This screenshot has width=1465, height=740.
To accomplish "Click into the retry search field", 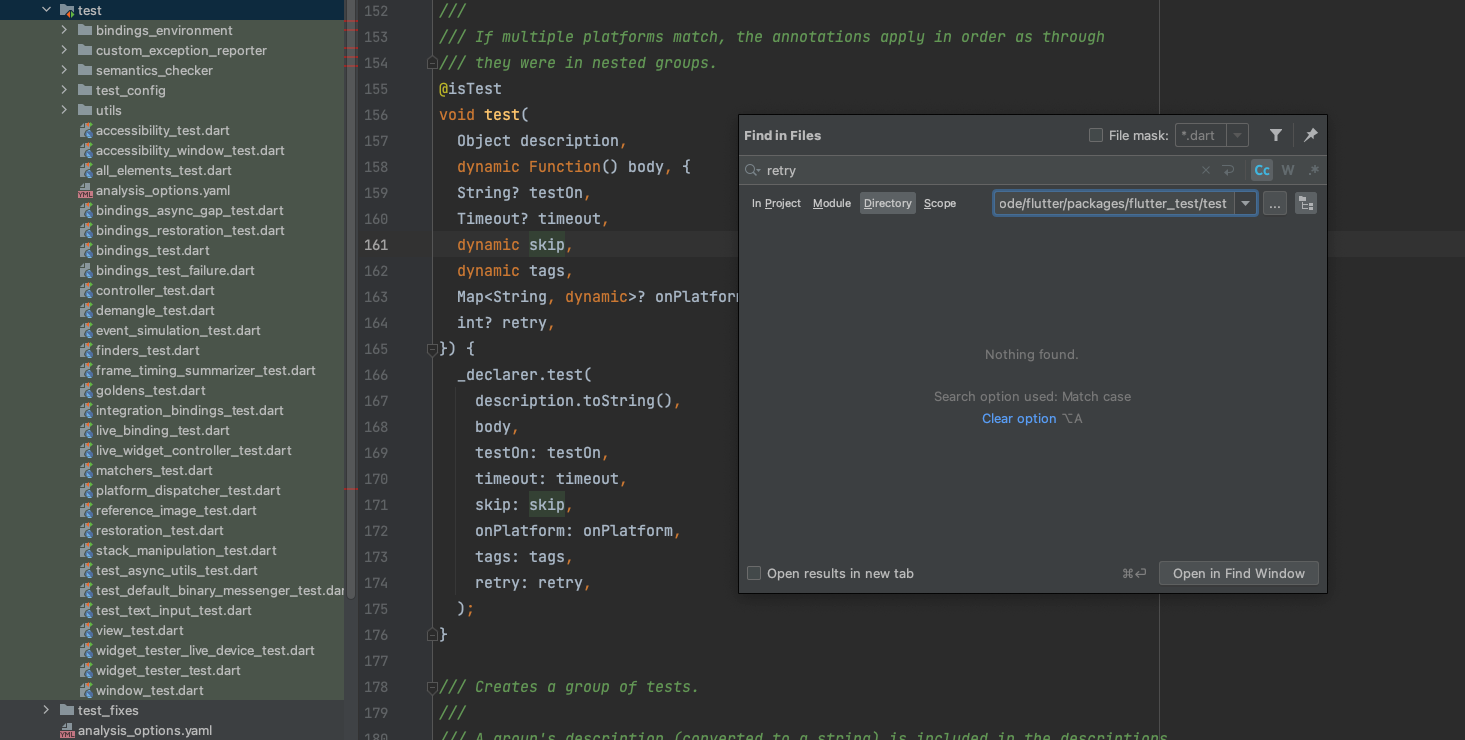I will point(980,170).
